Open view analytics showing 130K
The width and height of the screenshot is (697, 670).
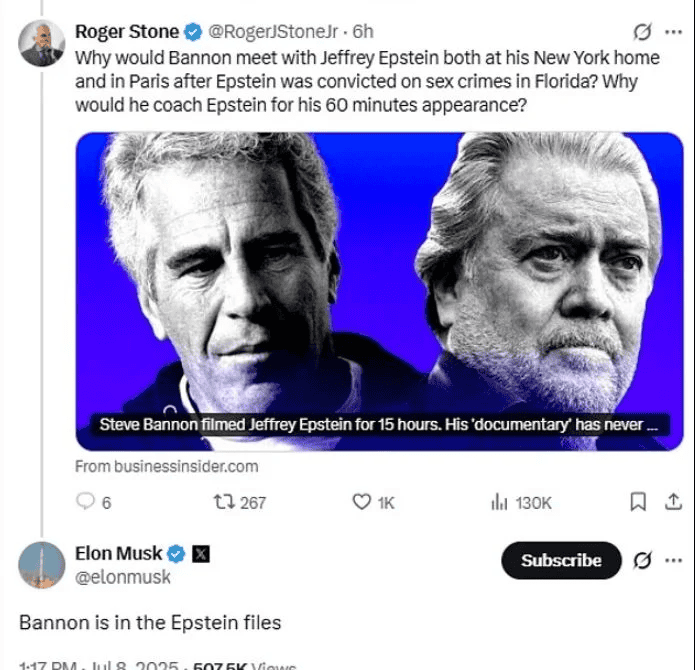pos(500,503)
